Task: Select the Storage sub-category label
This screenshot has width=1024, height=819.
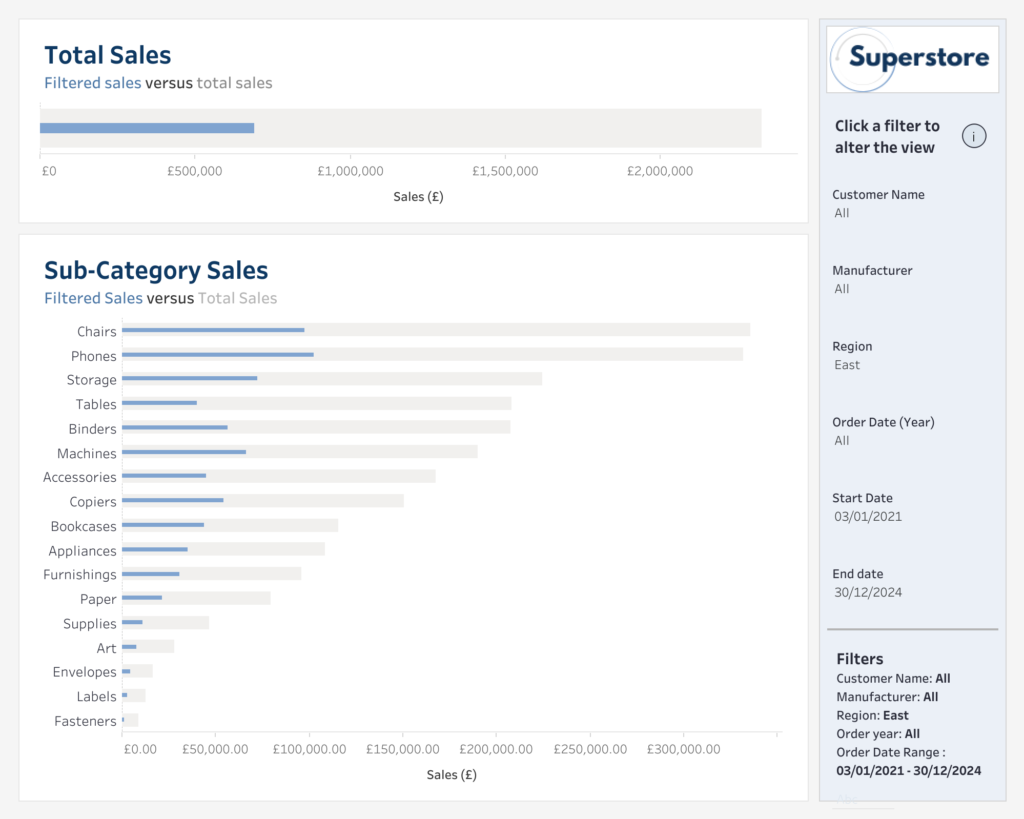Action: [92, 380]
